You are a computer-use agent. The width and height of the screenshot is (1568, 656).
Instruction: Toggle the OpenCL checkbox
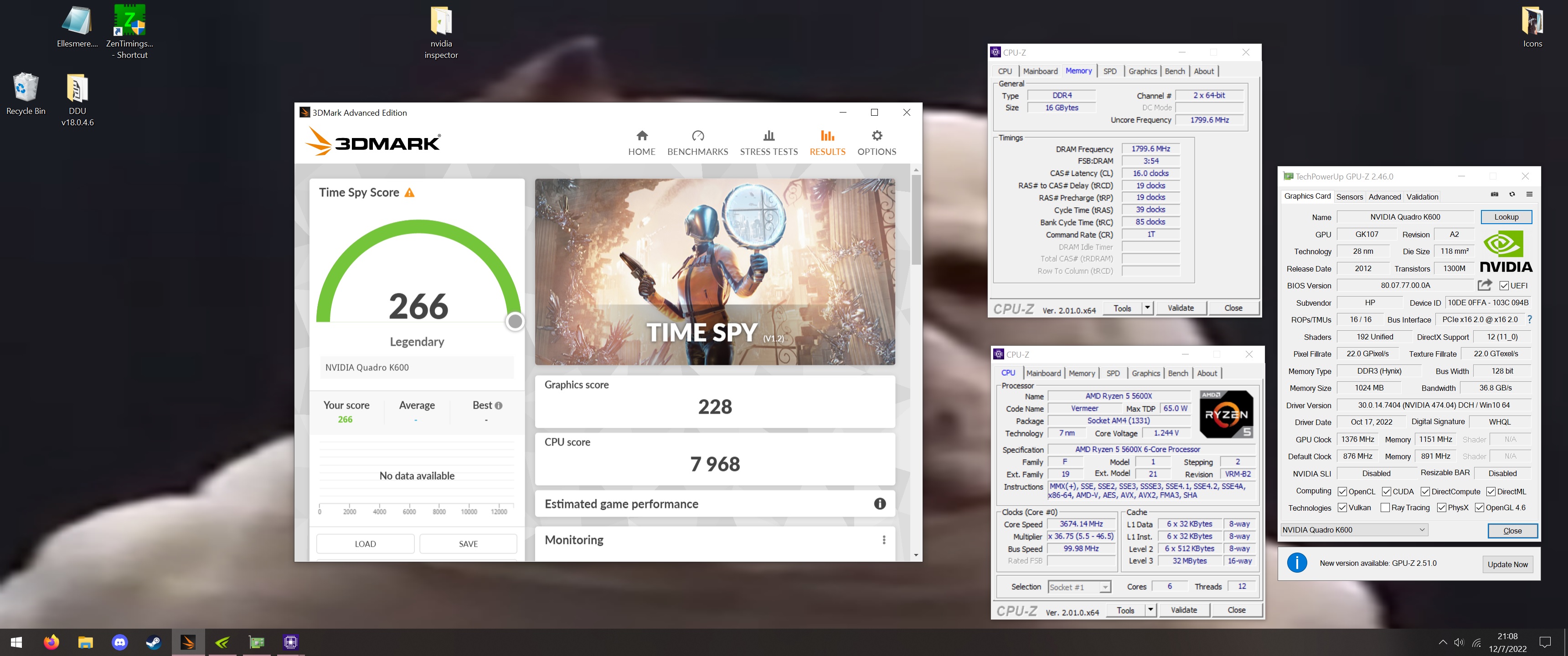pyautogui.click(x=1342, y=491)
